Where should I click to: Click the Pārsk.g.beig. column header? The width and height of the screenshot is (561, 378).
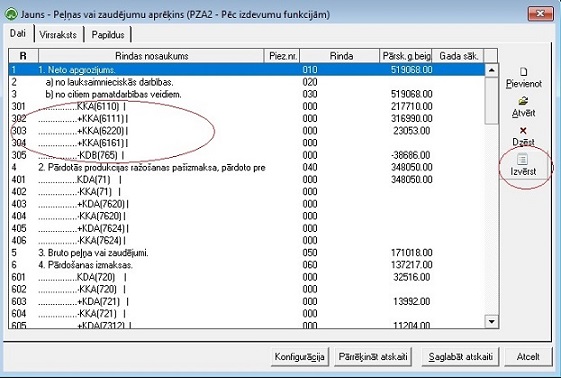[406, 56]
